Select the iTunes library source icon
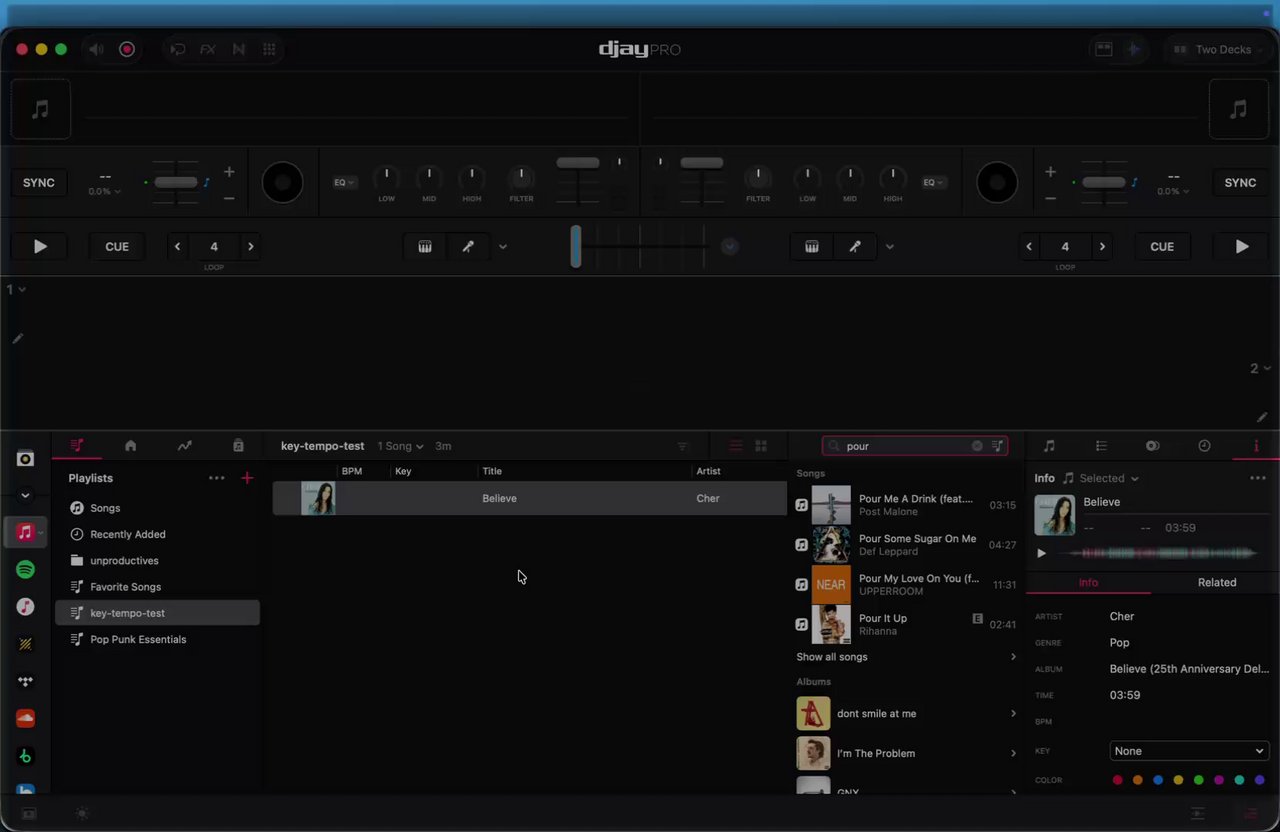The image size is (1280, 832). click(25, 607)
